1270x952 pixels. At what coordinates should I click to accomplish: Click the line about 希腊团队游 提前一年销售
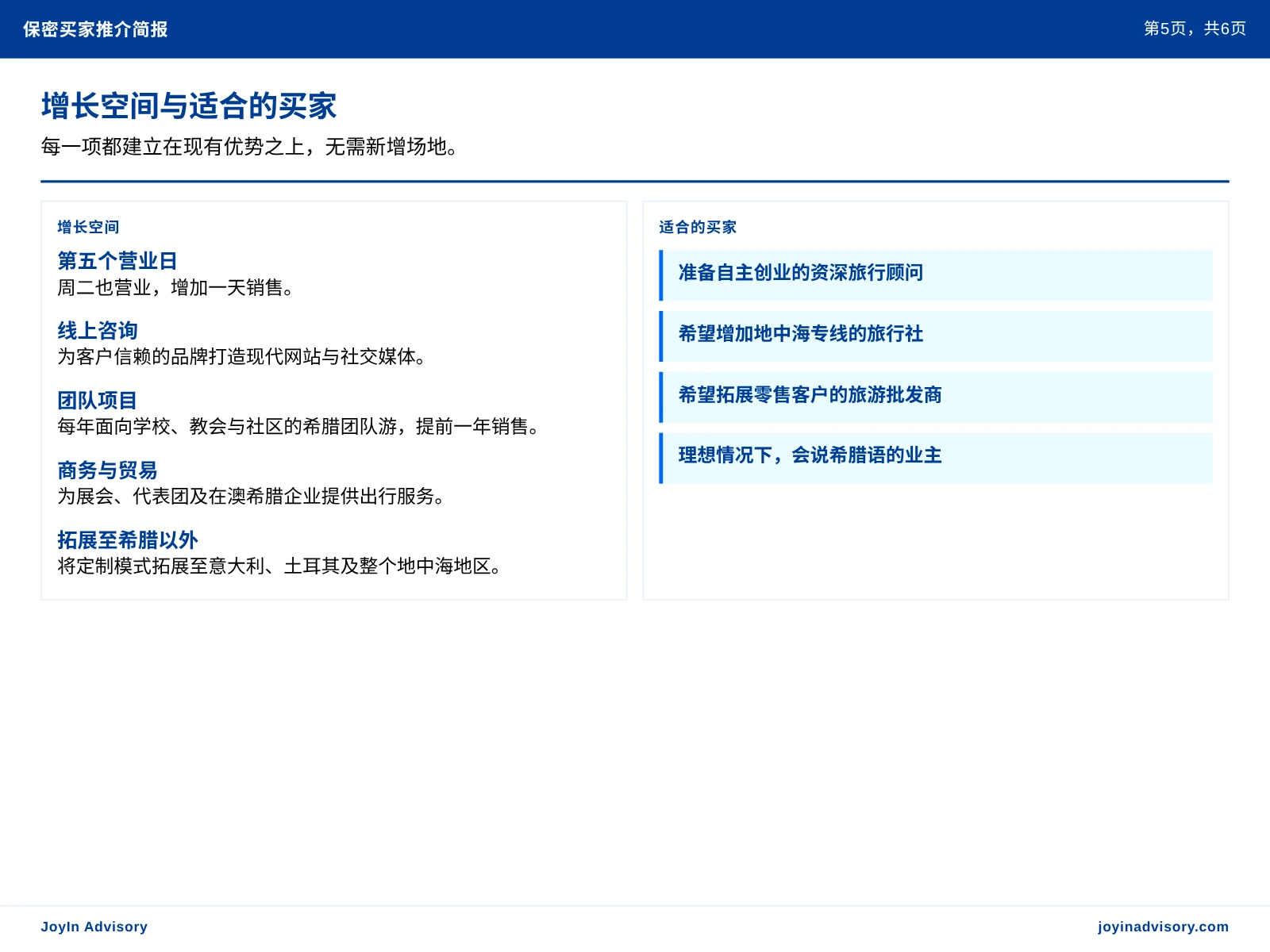click(x=299, y=427)
